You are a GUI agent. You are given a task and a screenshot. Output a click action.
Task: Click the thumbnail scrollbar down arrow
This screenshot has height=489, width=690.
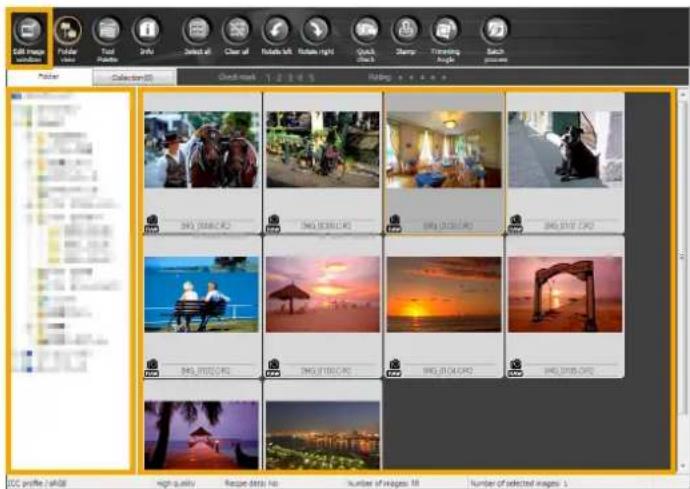pyautogui.click(x=683, y=466)
